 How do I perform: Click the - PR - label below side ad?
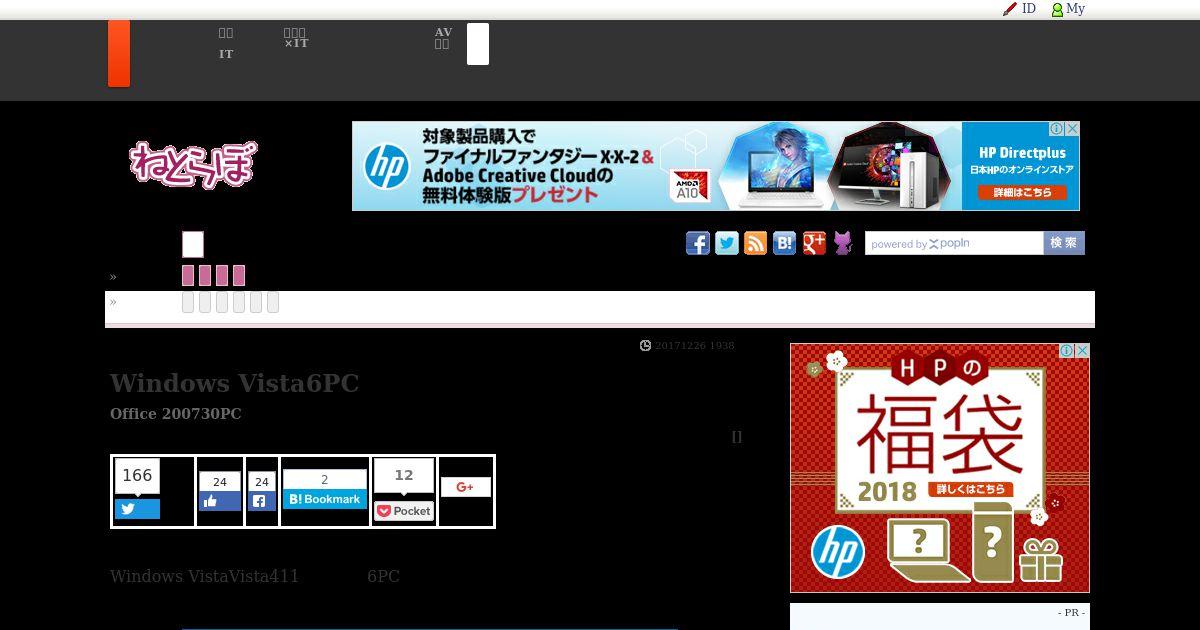pos(1071,613)
